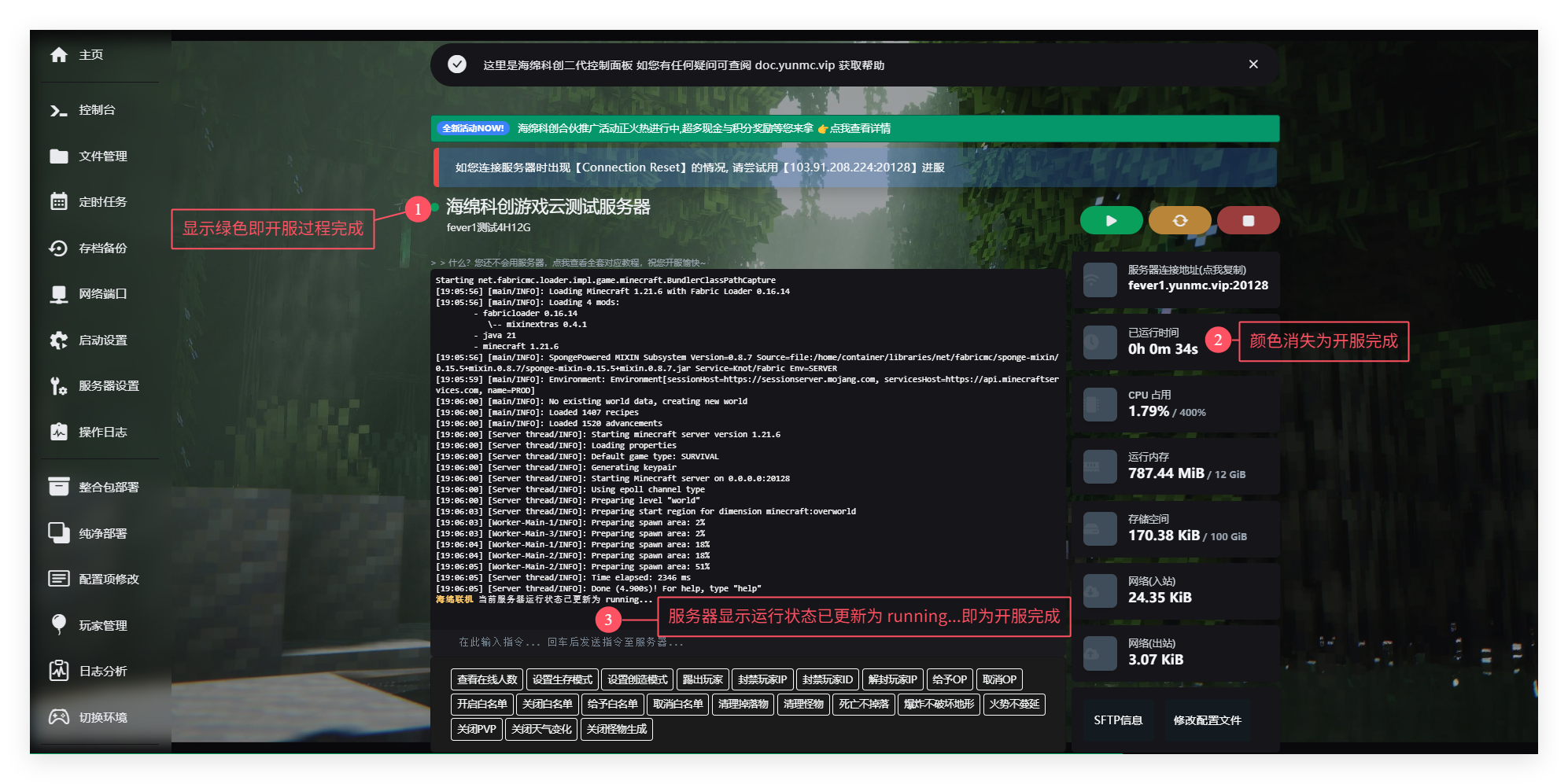1568x784 pixels.
Task: Open 修改配置文件 button
Action: coord(1208,720)
